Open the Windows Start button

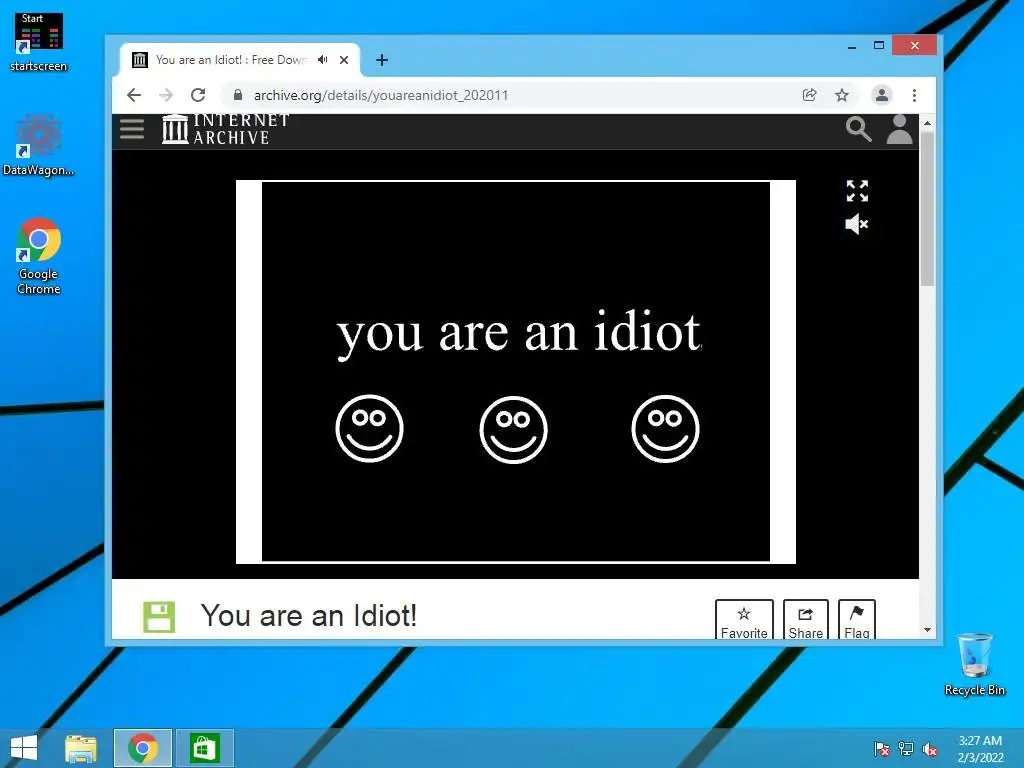(24, 748)
